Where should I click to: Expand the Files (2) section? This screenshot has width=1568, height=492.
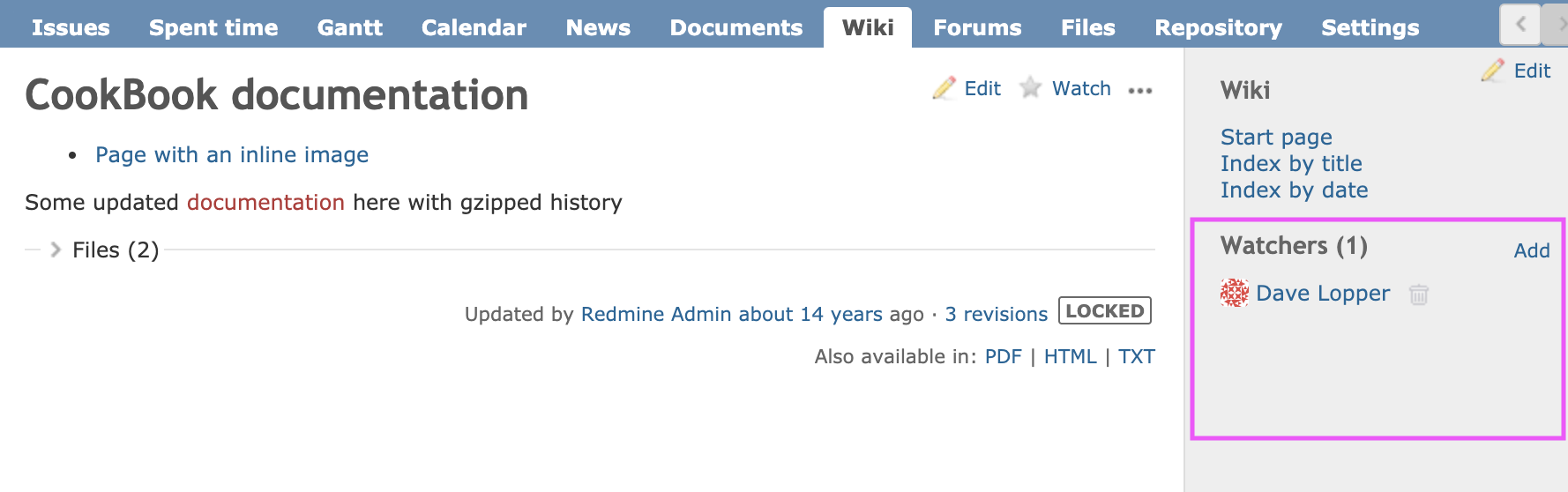tap(56, 250)
